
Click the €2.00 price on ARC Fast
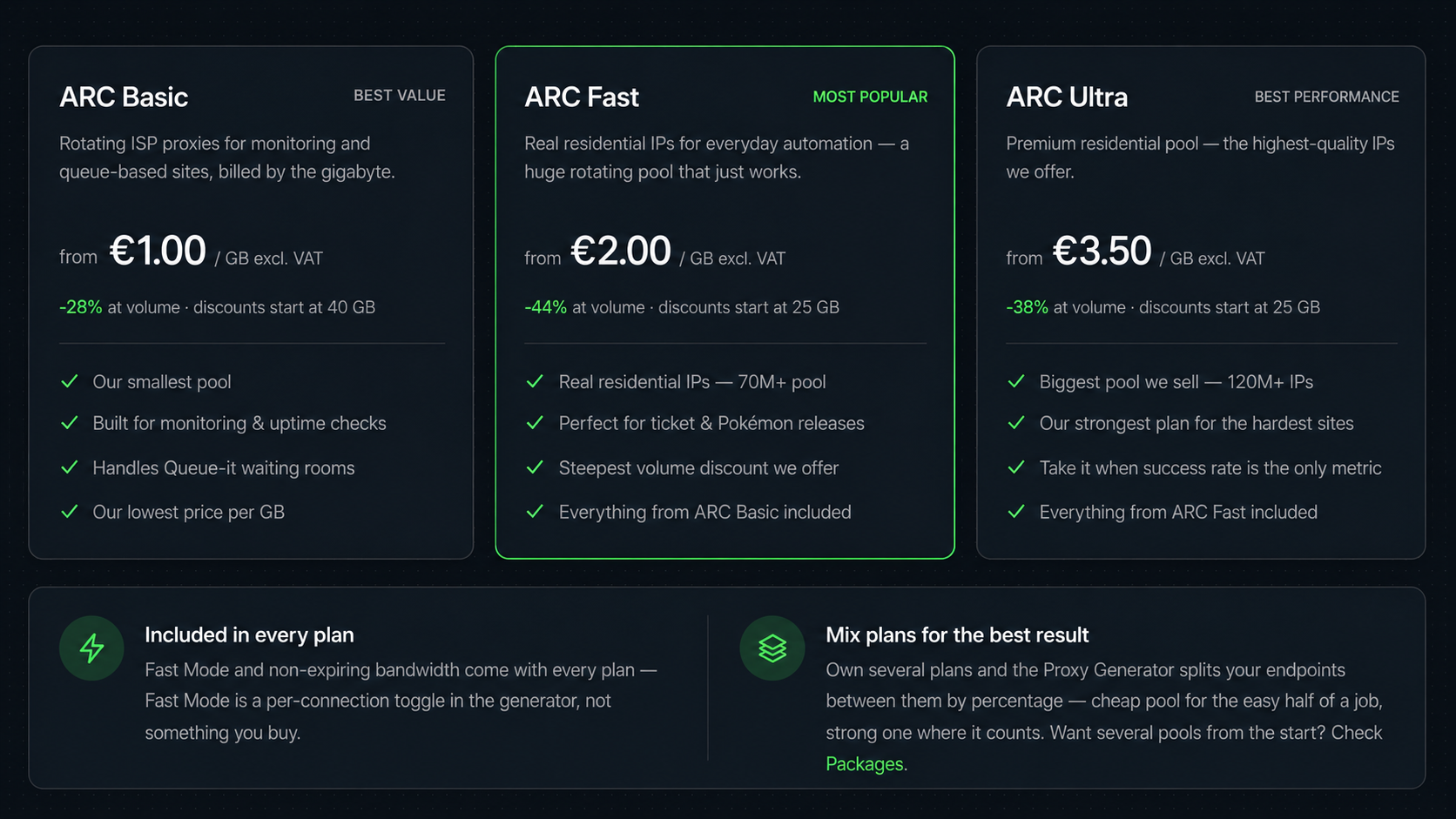tap(621, 251)
